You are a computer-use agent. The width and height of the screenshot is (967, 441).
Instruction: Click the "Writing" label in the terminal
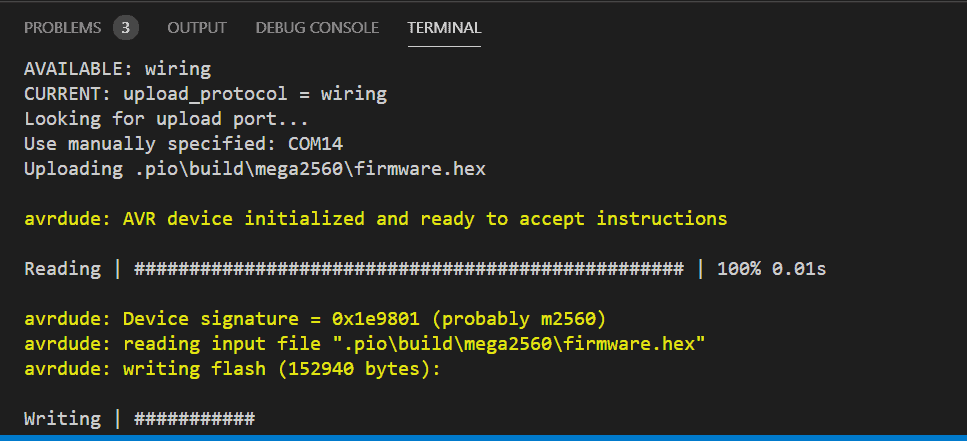pyautogui.click(x=62, y=419)
